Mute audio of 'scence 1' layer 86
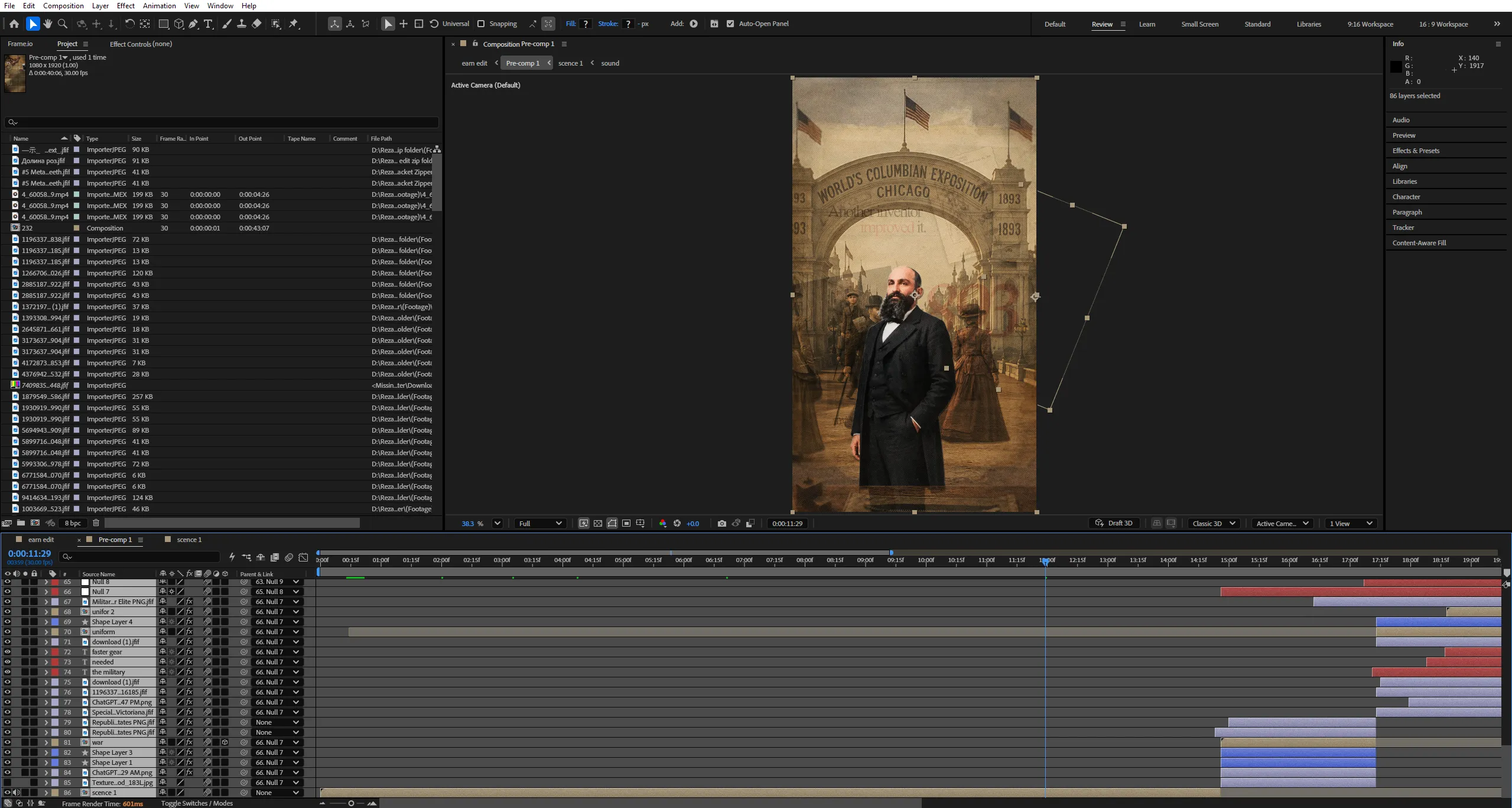This screenshot has height=808, width=1512. [x=17, y=793]
